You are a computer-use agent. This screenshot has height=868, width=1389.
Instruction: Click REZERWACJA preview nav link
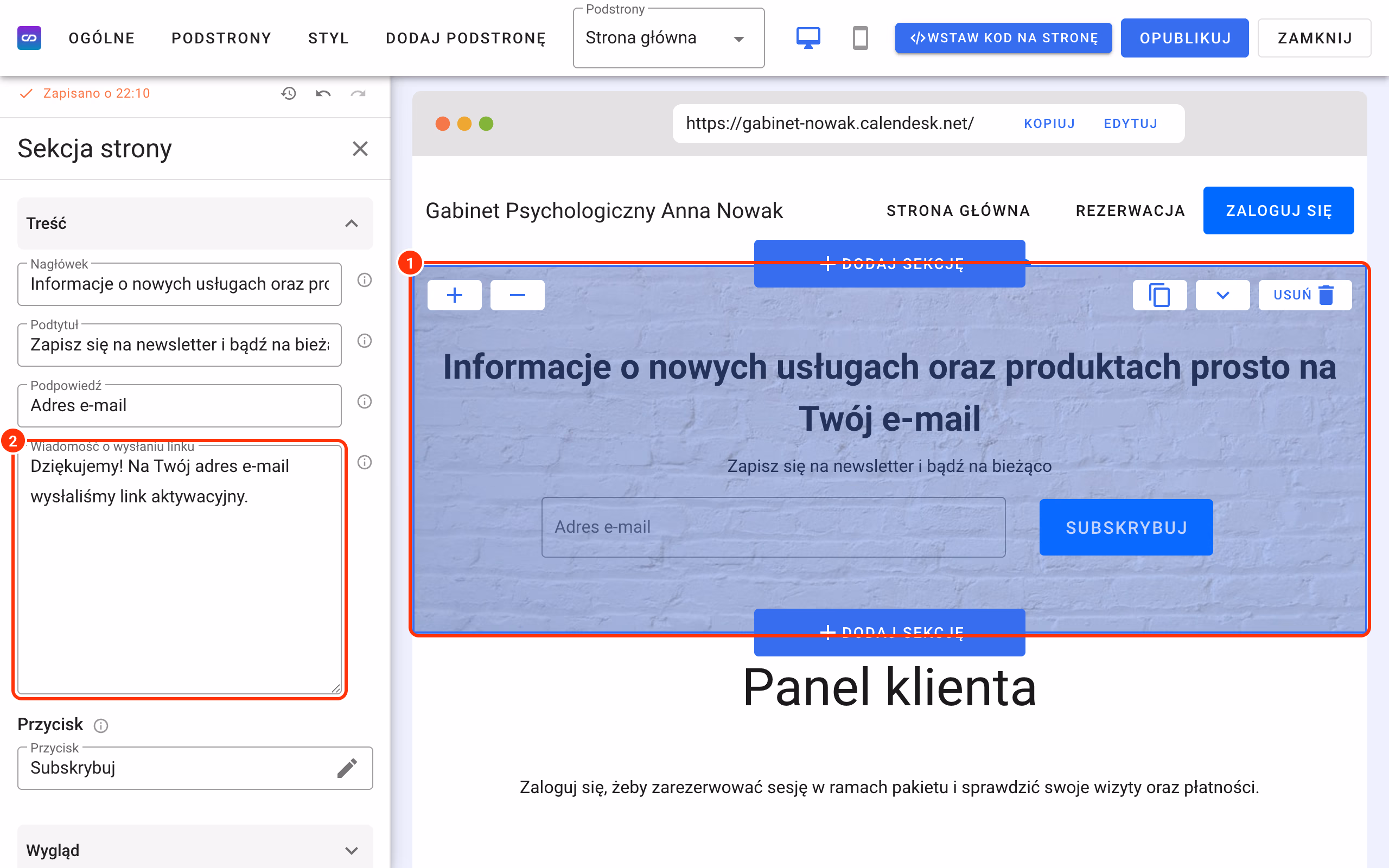pos(1130,210)
